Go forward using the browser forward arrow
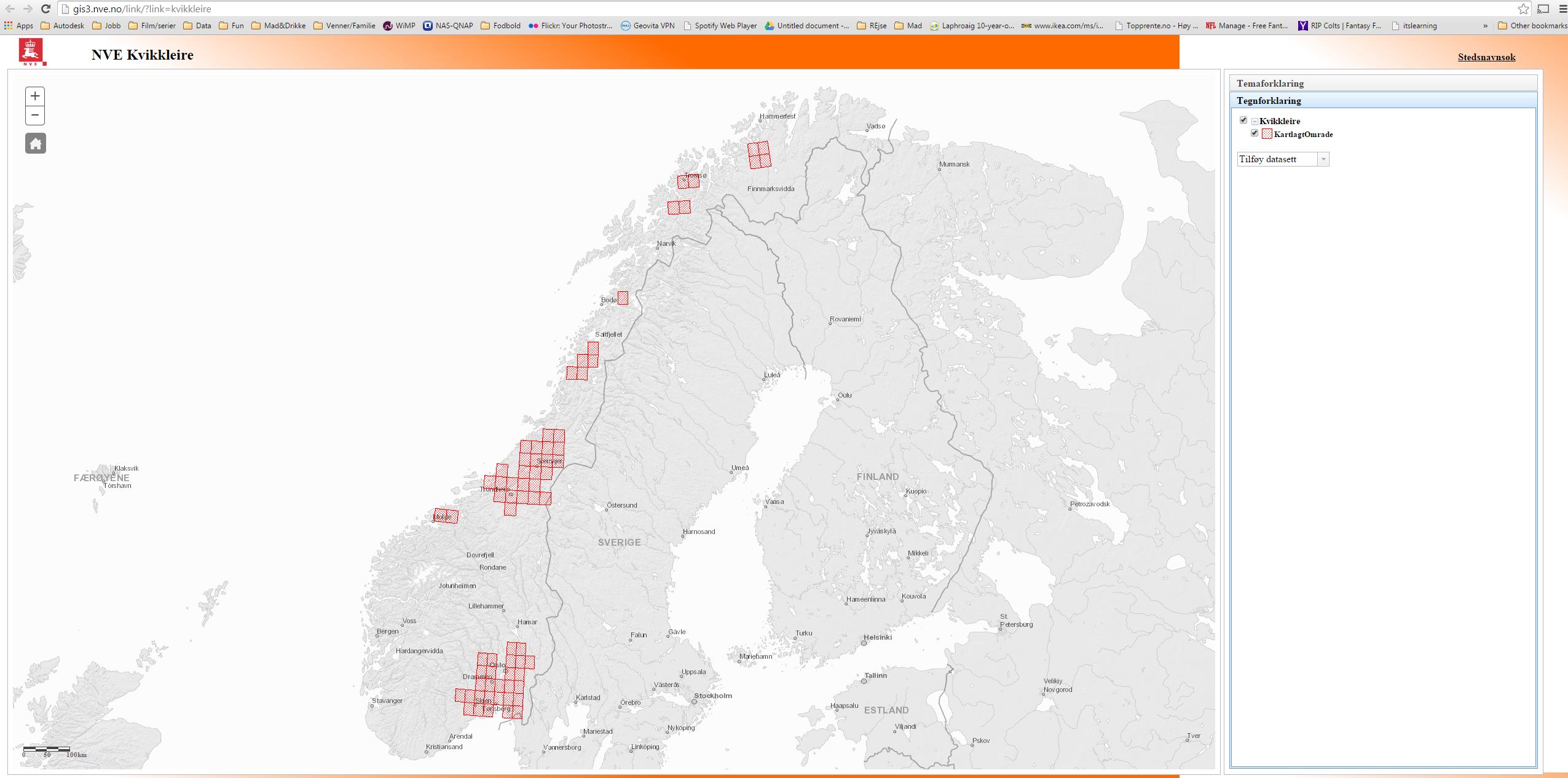The image size is (1568, 778). click(x=28, y=9)
